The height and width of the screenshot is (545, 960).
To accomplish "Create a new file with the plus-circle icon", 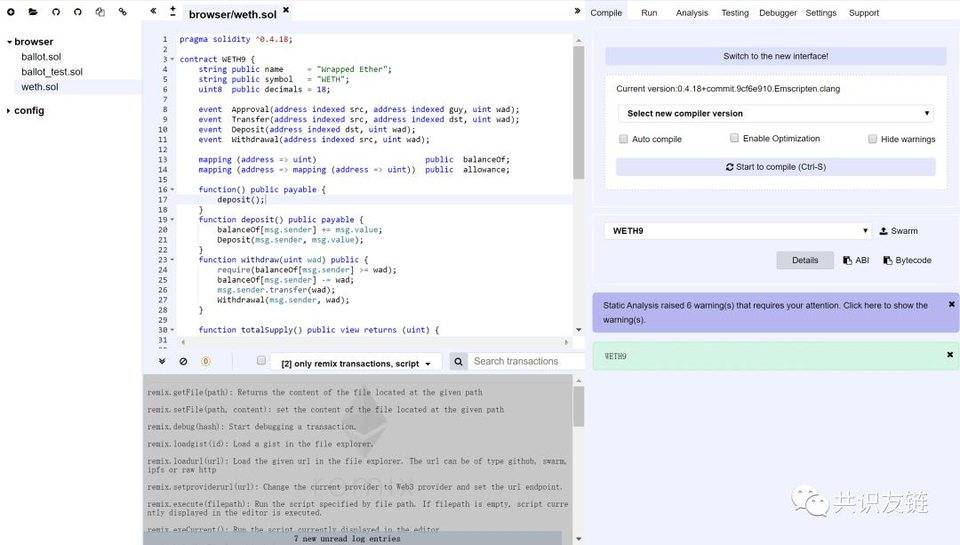I will tap(10, 12).
